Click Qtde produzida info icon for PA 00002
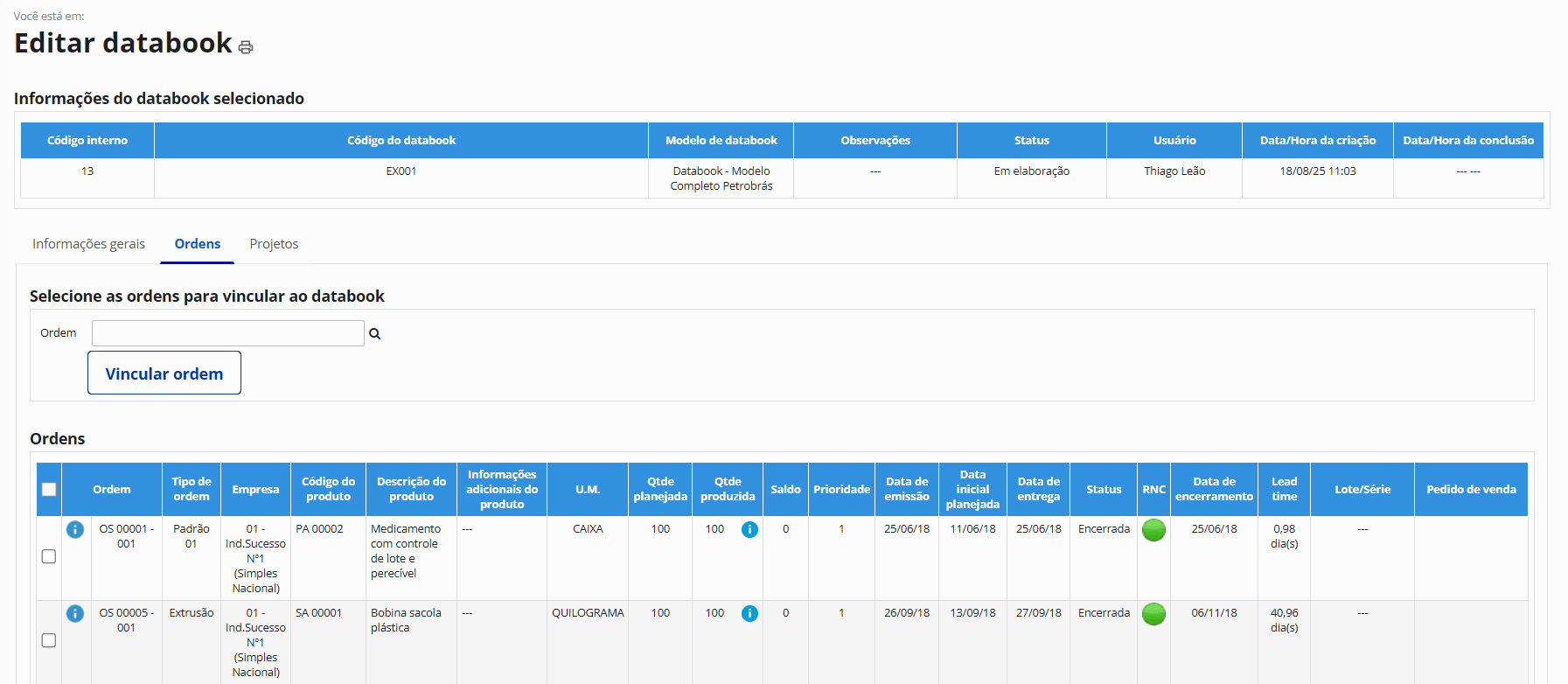The image size is (1568, 684). click(x=749, y=529)
